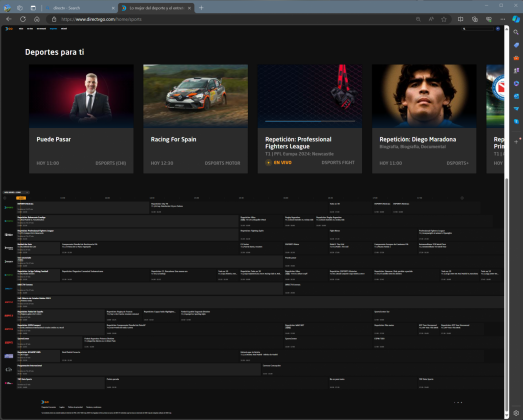Viewport: 523px width, 420px height.
Task: Click 'DSPORTS MOTOR' channel label
Action: [222, 163]
